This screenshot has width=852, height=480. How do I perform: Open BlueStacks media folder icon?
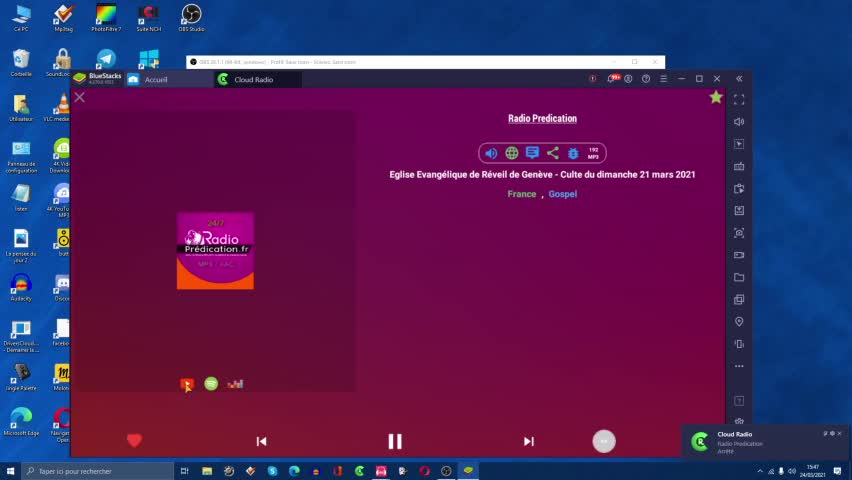pos(739,277)
